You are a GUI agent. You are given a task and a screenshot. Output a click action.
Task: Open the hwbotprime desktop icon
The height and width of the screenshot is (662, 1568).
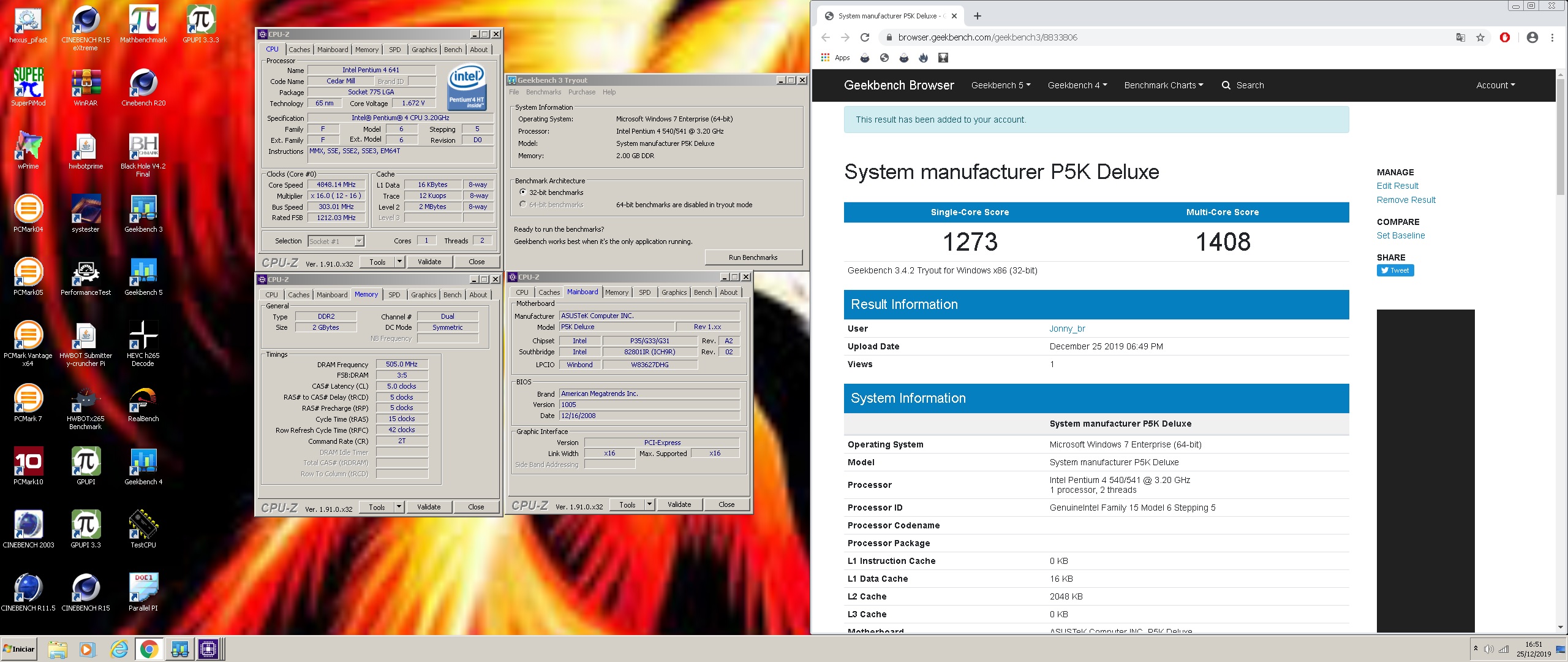86,150
